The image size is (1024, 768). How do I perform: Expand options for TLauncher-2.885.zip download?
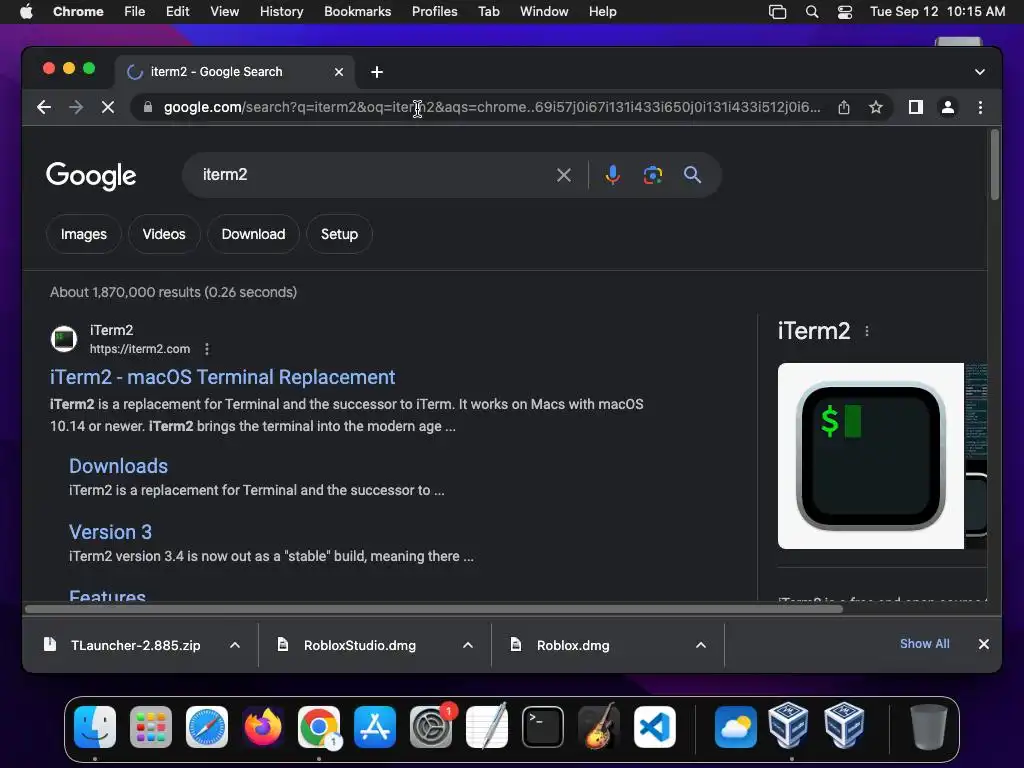[x=235, y=645]
